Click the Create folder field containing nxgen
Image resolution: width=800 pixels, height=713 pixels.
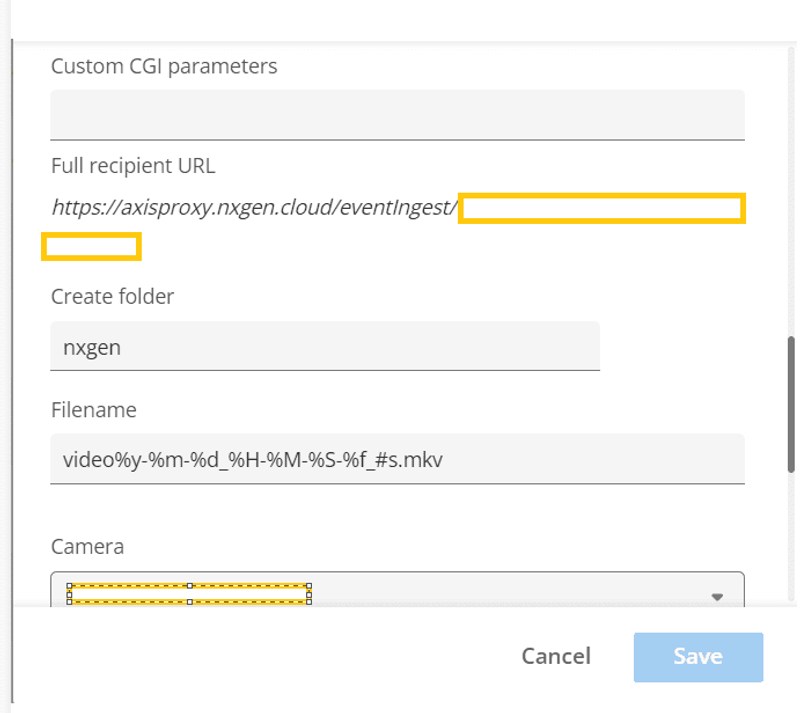[324, 346]
